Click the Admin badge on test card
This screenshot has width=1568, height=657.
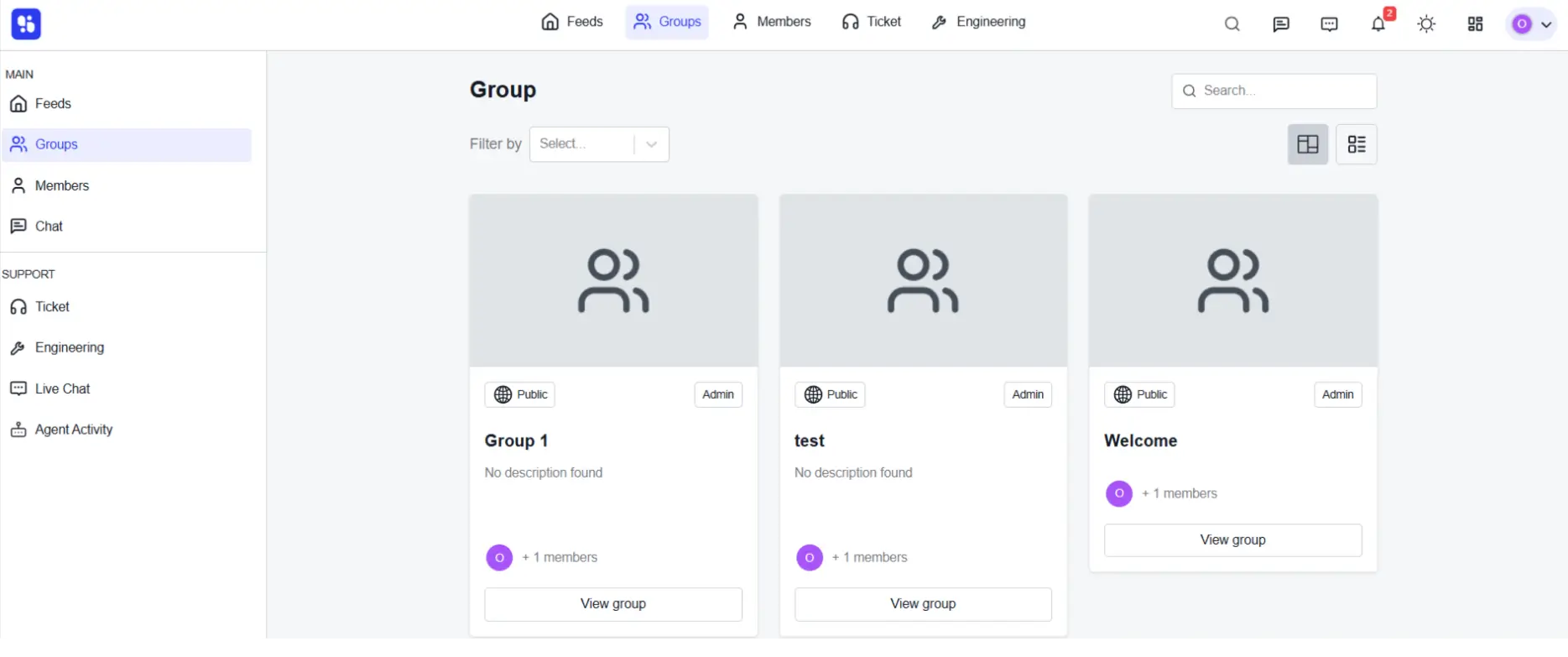click(1028, 395)
